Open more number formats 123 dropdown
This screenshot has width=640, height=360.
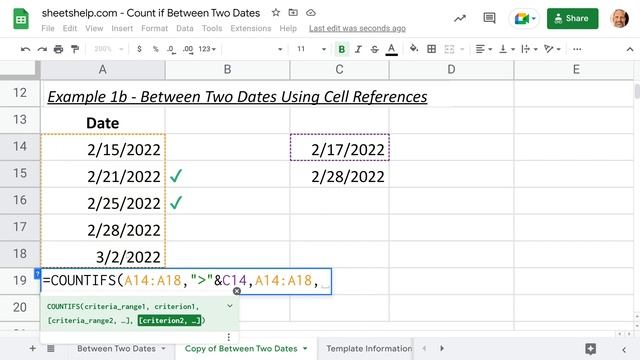pos(207,49)
